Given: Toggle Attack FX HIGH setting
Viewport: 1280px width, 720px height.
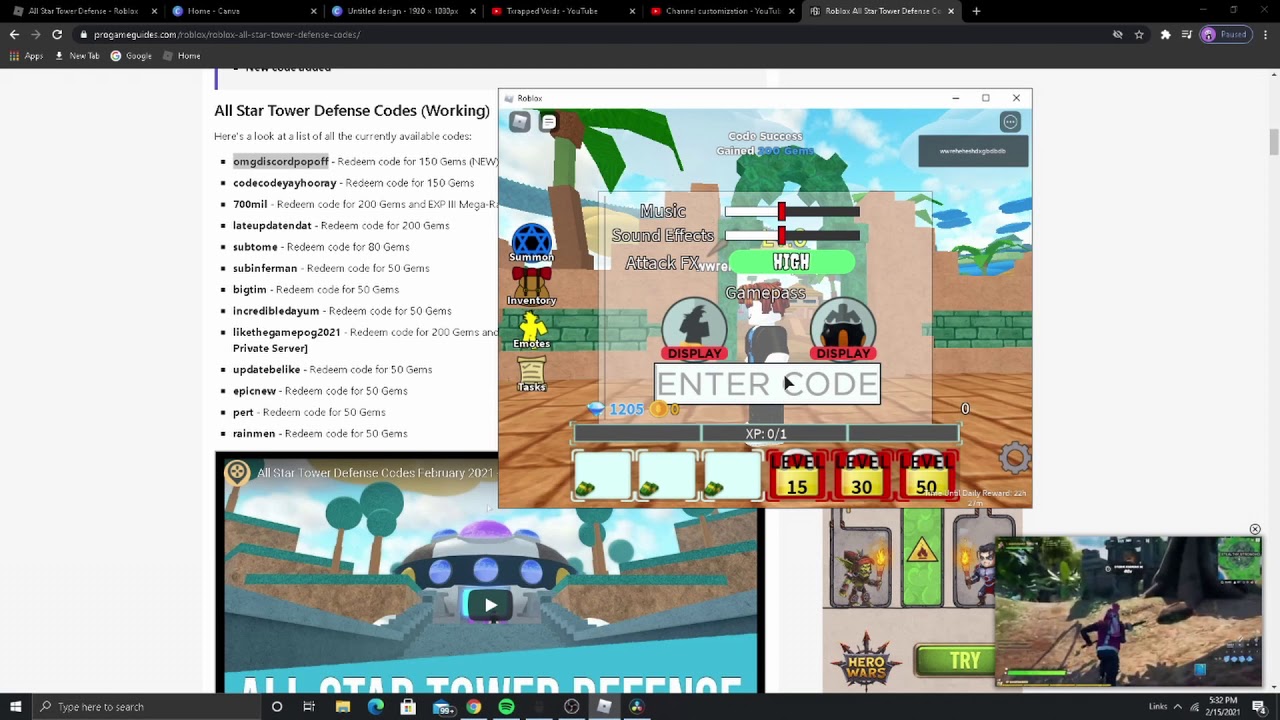Looking at the screenshot, I should pos(791,262).
